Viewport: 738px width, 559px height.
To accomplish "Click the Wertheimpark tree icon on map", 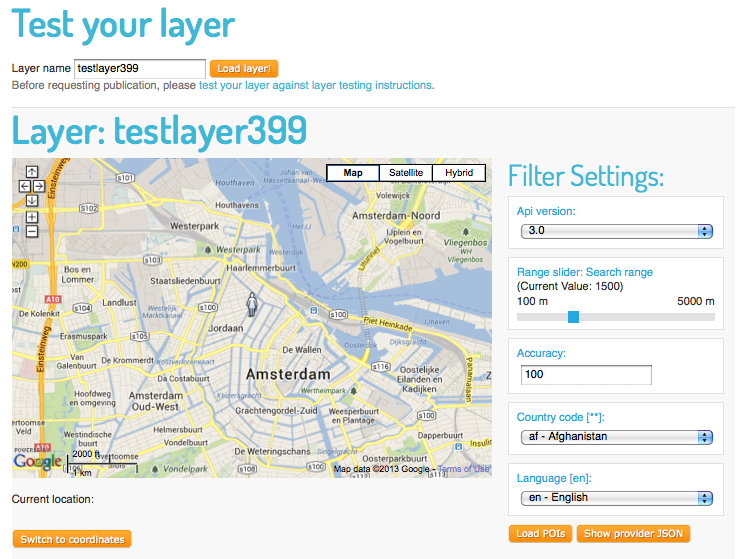I will click(353, 390).
